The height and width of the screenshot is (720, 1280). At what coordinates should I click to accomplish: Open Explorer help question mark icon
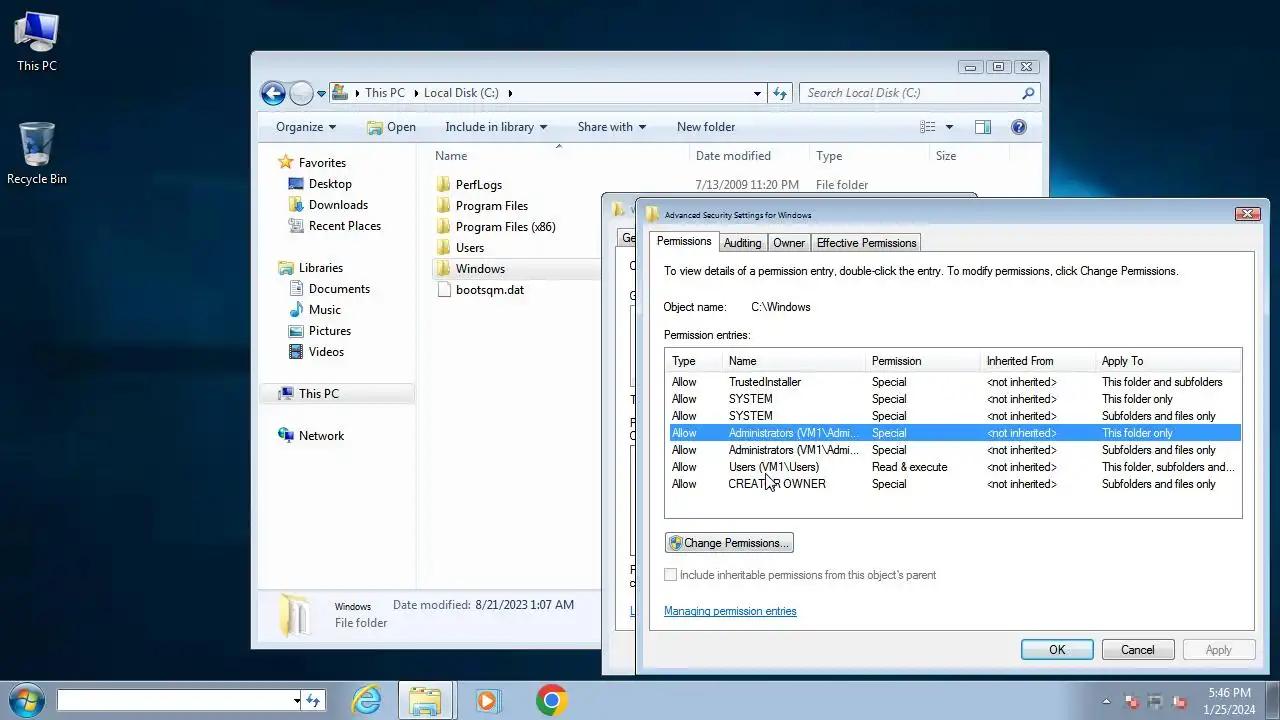click(1019, 127)
